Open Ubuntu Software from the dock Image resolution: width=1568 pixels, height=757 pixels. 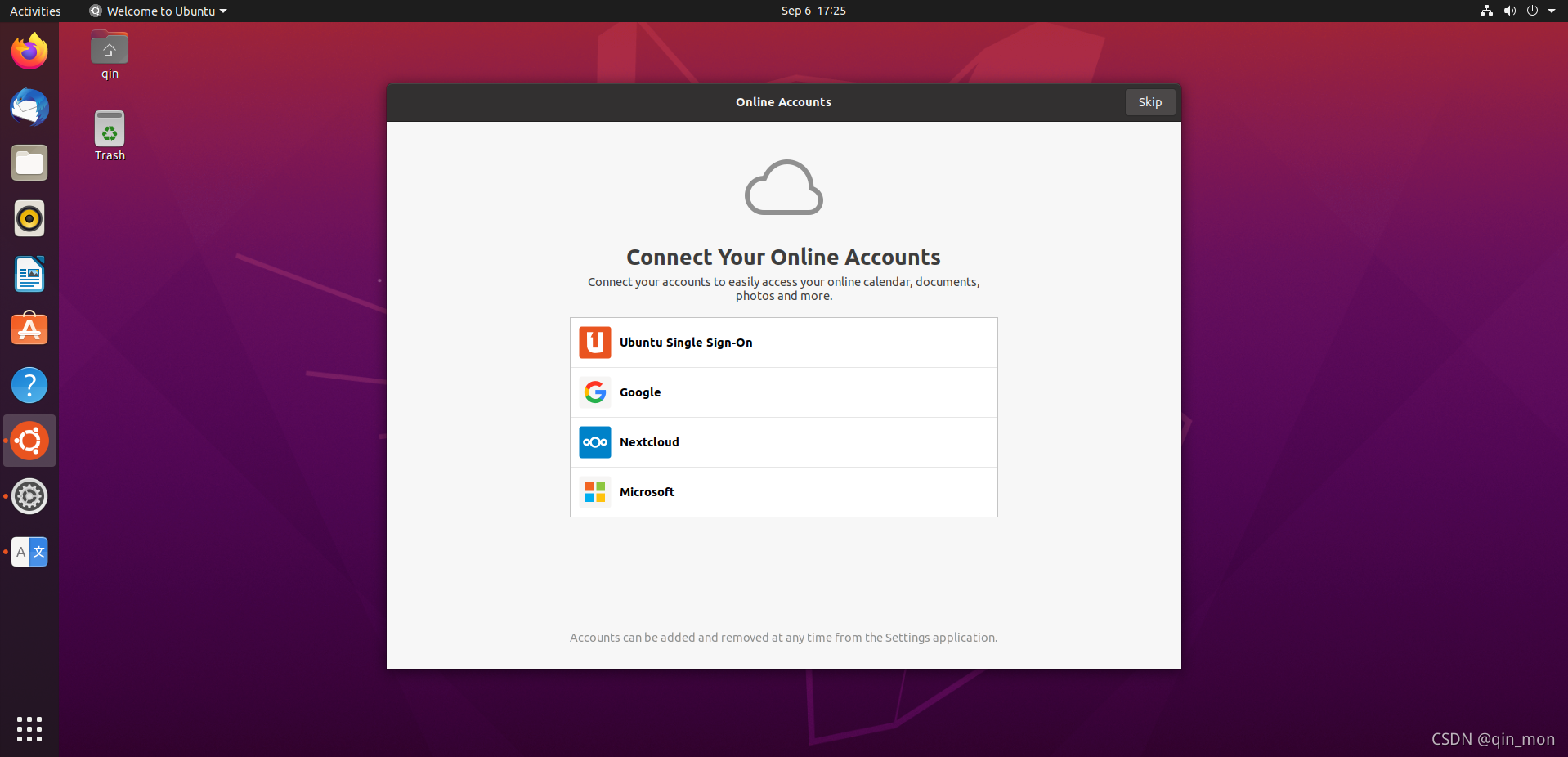(29, 329)
